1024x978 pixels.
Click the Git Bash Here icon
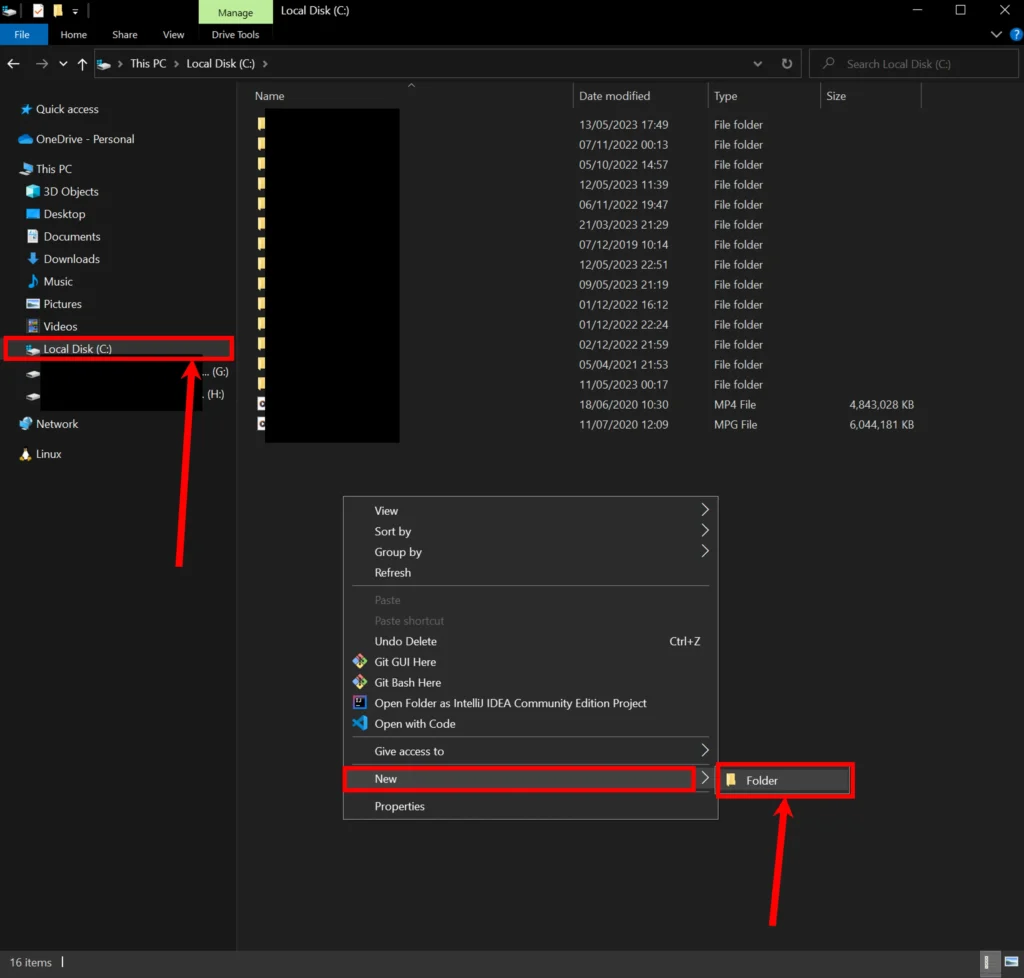[x=360, y=683]
